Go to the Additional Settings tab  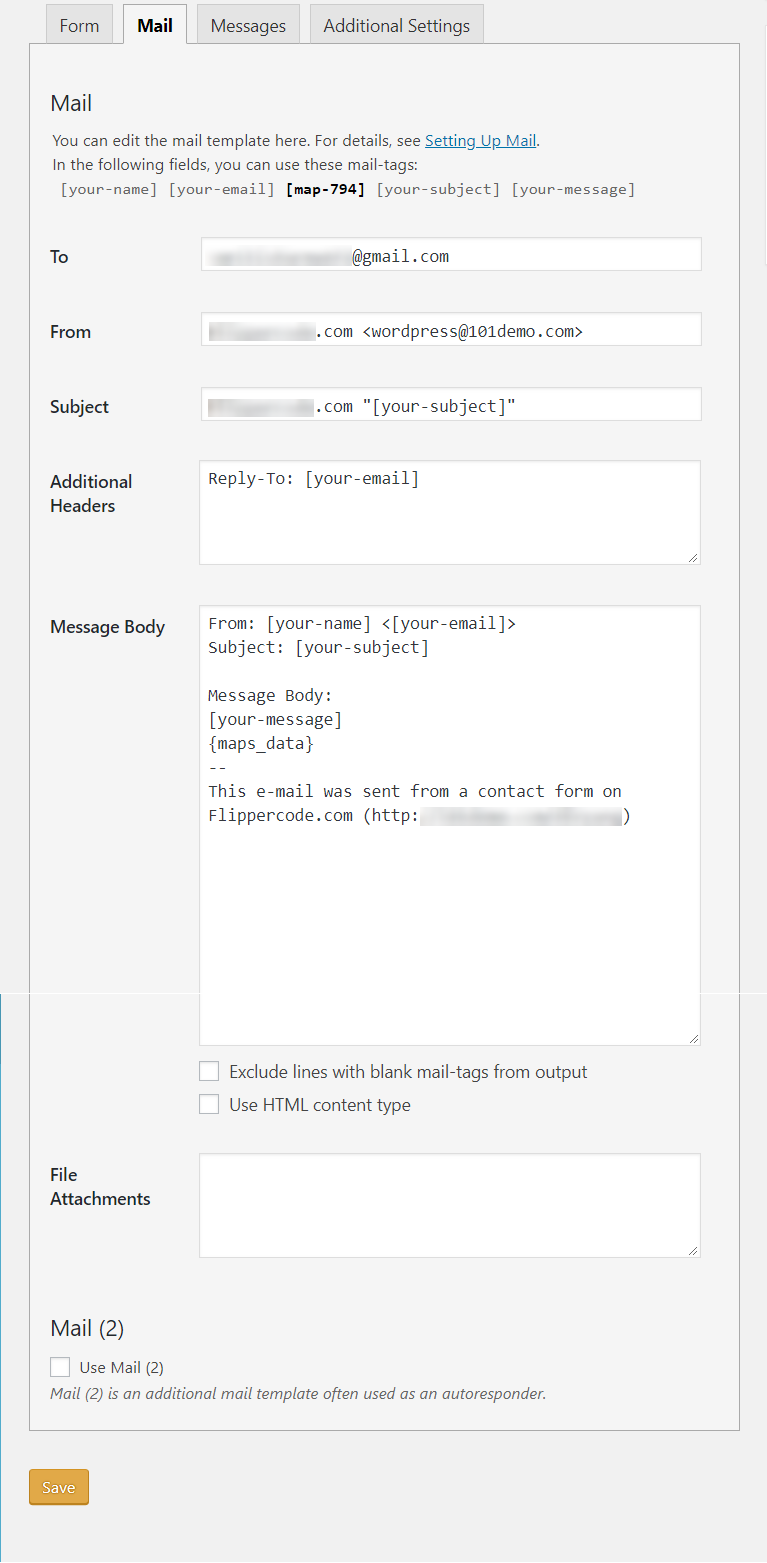pos(396,25)
